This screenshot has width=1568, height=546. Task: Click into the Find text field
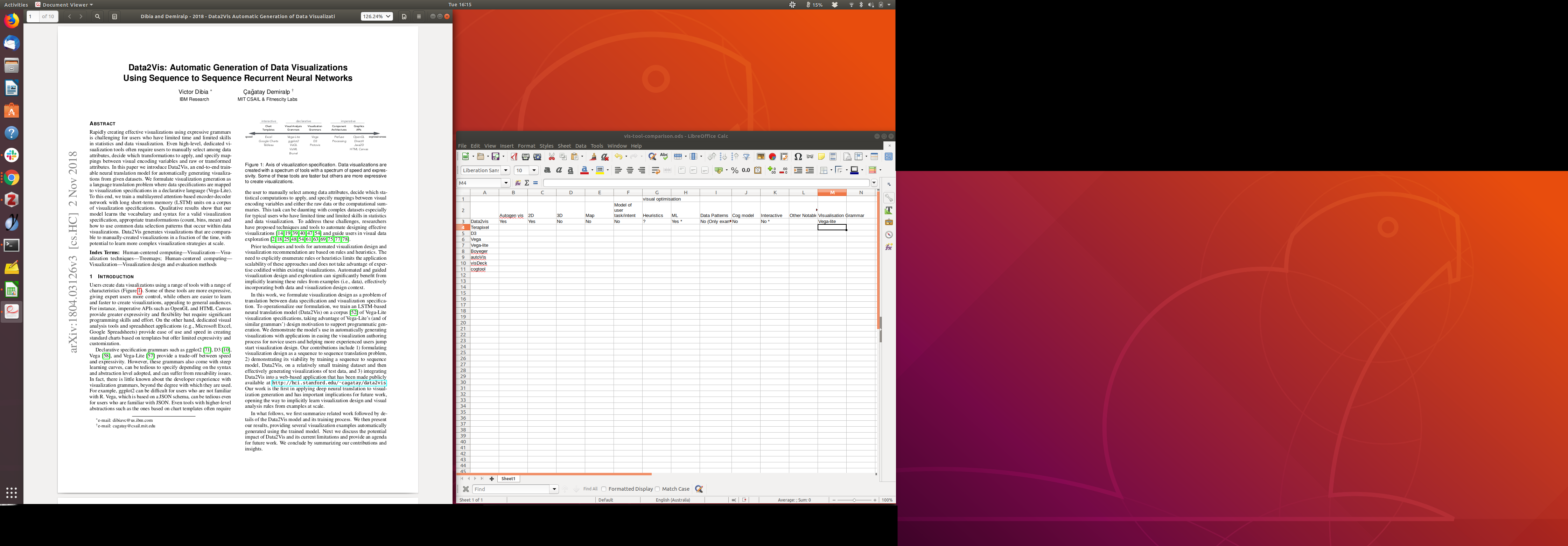511,489
